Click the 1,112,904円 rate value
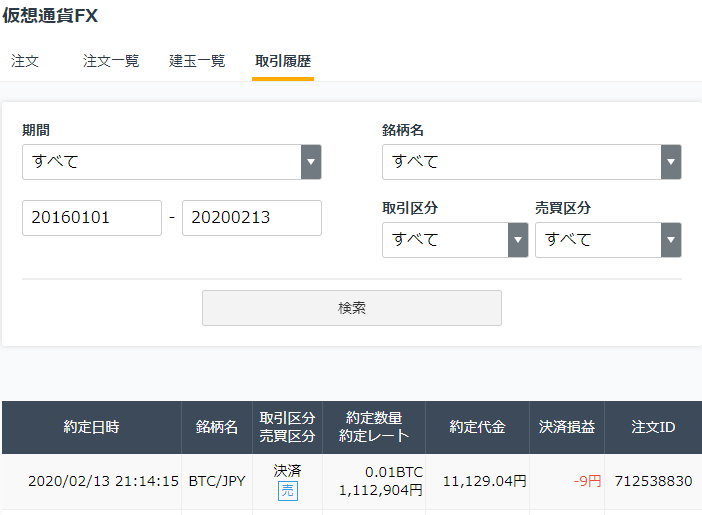This screenshot has width=702, height=515. (381, 490)
